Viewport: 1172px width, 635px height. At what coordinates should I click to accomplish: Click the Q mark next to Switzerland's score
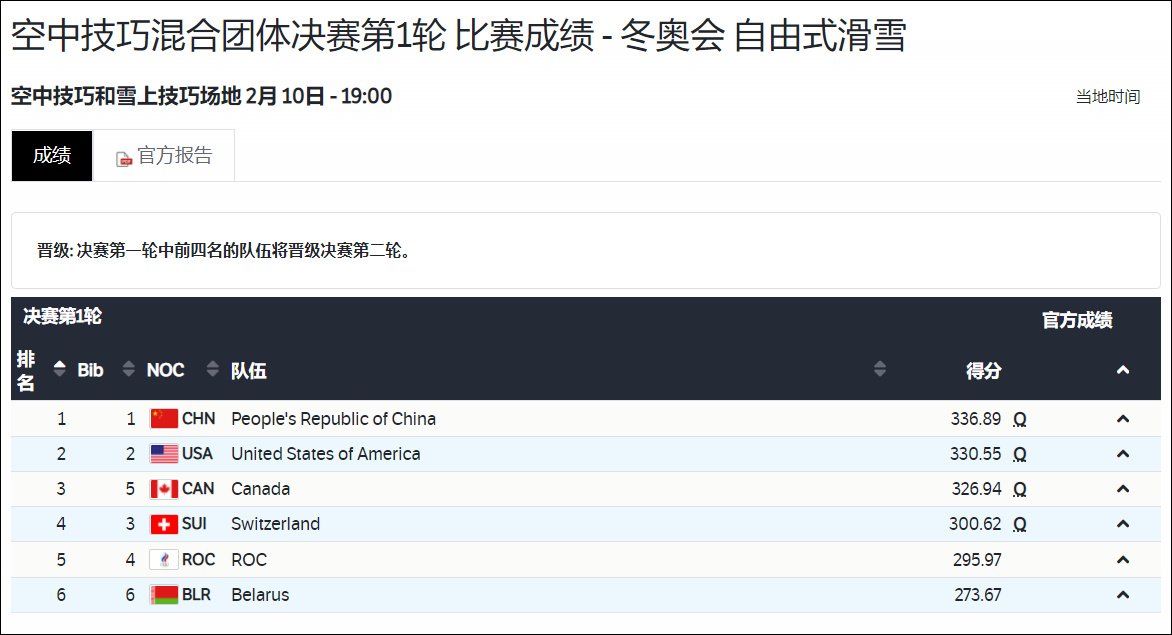pos(1019,523)
